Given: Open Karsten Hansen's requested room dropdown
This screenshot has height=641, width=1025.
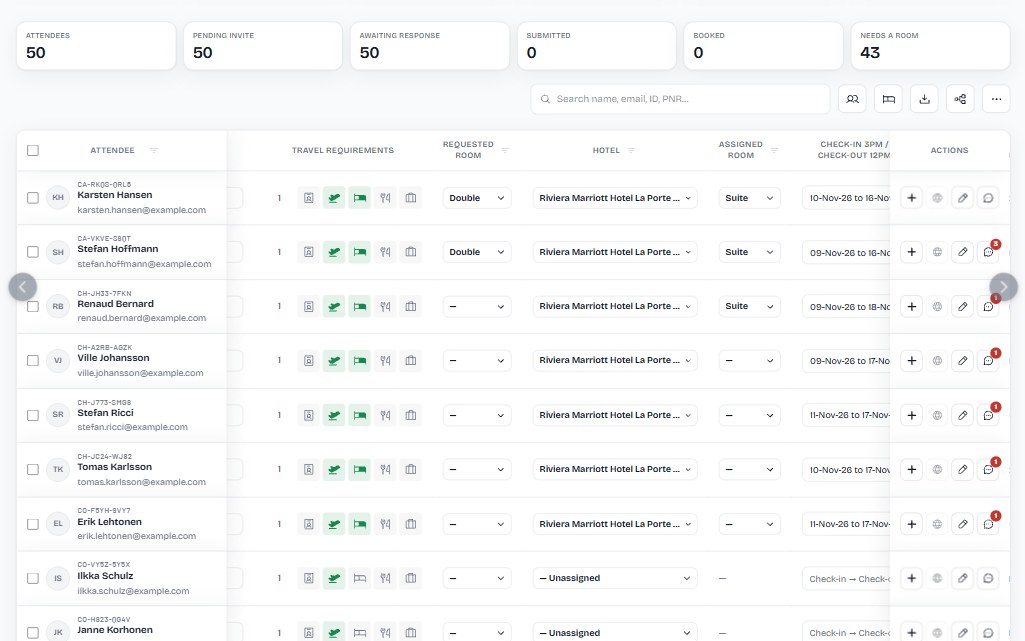Looking at the screenshot, I should [477, 198].
